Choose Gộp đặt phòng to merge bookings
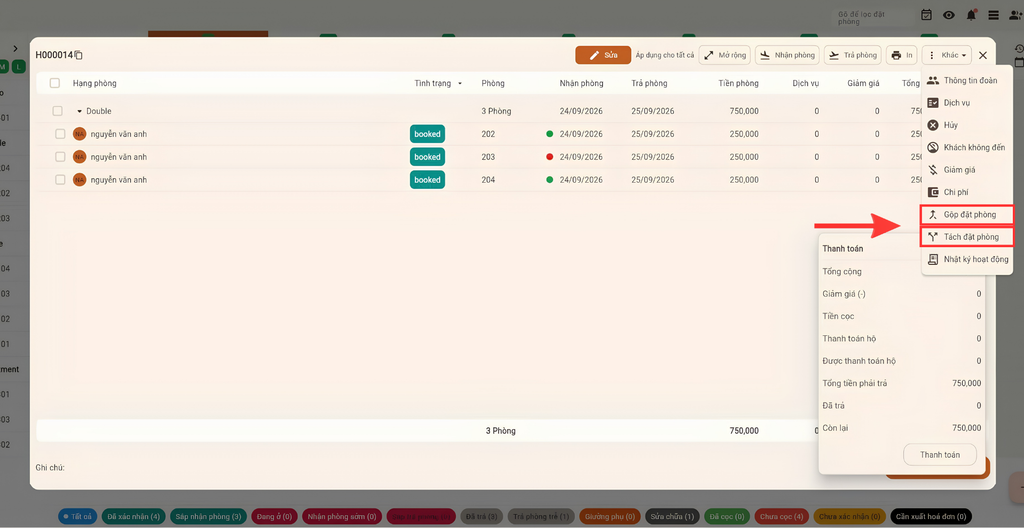1024x528 pixels. [967, 214]
